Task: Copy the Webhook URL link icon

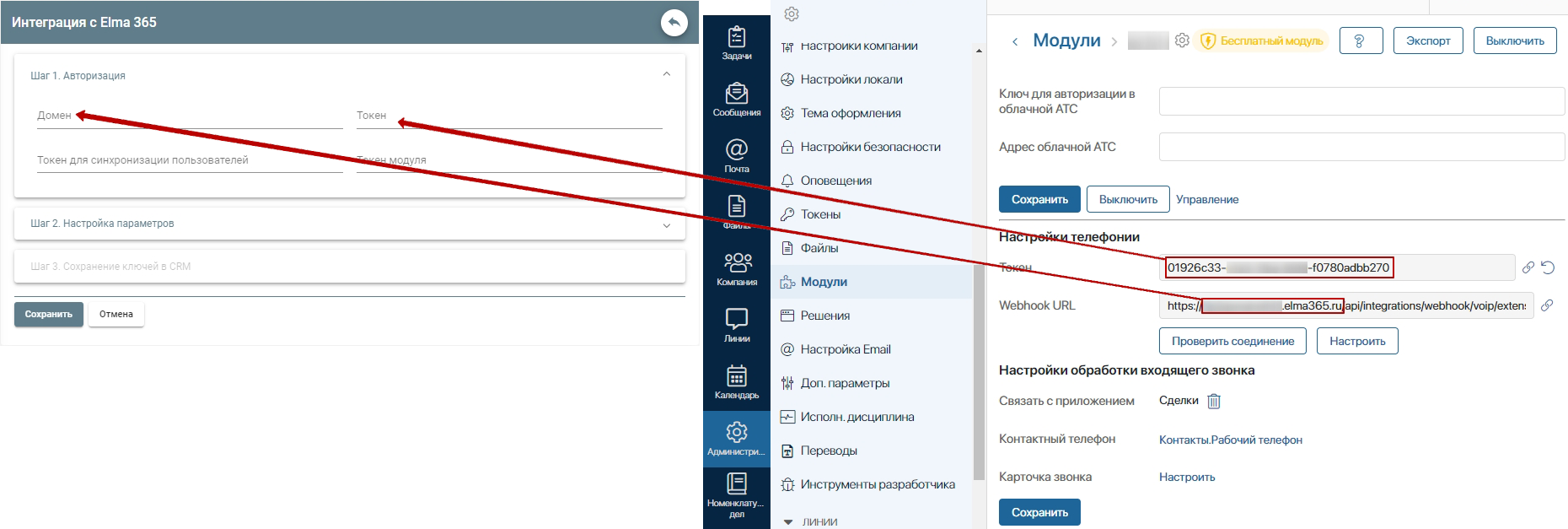Action: point(1547,305)
